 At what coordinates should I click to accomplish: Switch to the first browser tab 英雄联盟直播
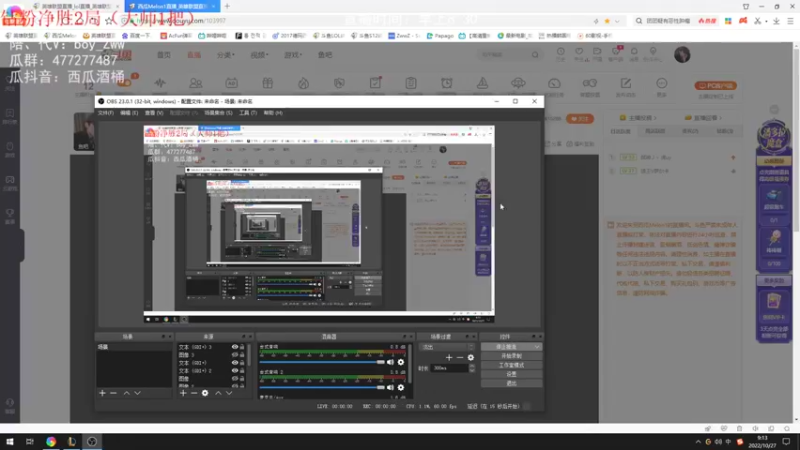(x=77, y=6)
